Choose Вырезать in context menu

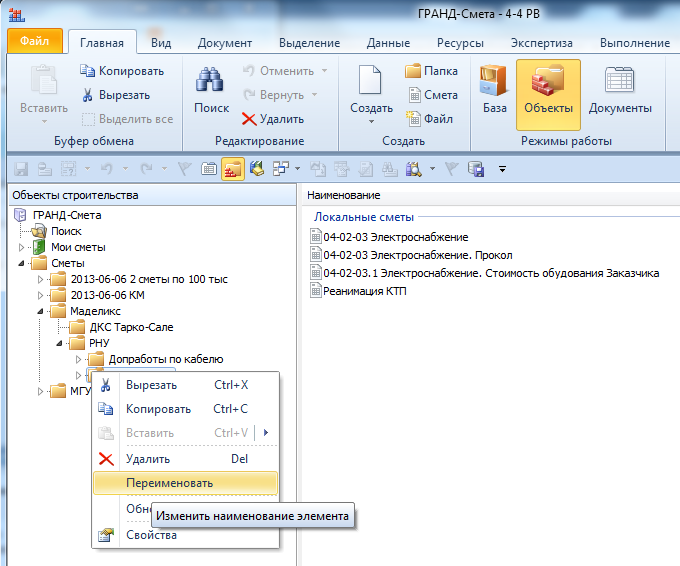pos(186,385)
